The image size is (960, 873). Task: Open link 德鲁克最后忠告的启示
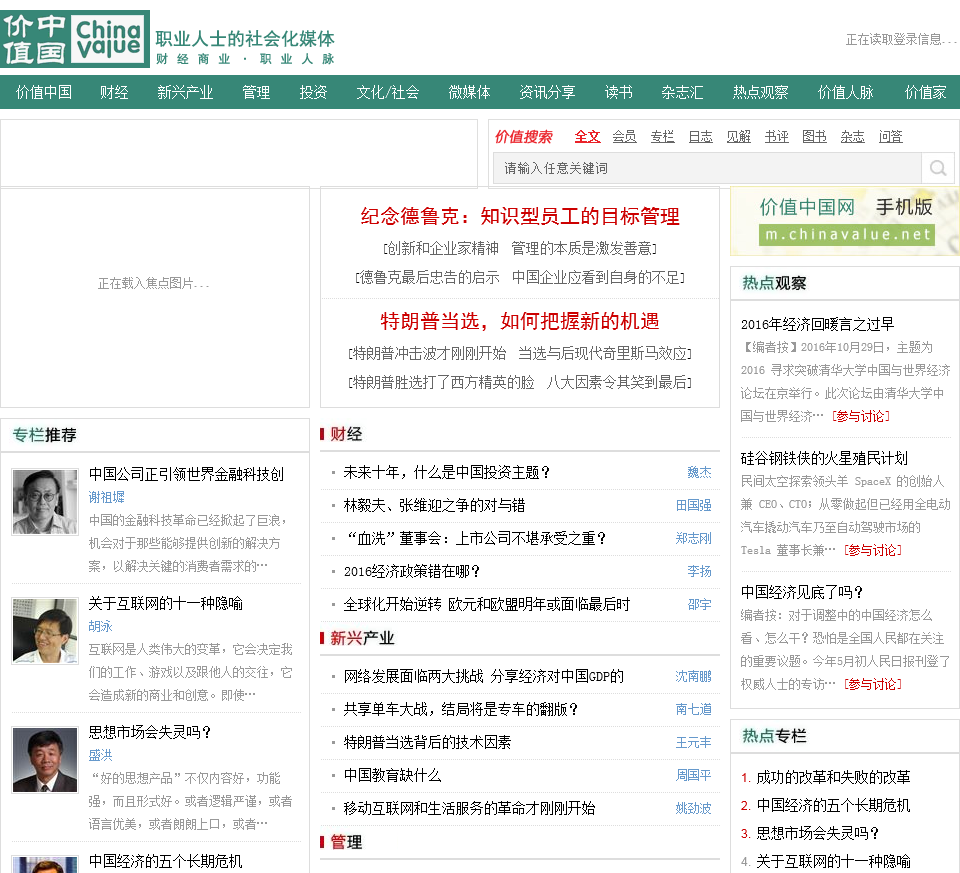429,277
